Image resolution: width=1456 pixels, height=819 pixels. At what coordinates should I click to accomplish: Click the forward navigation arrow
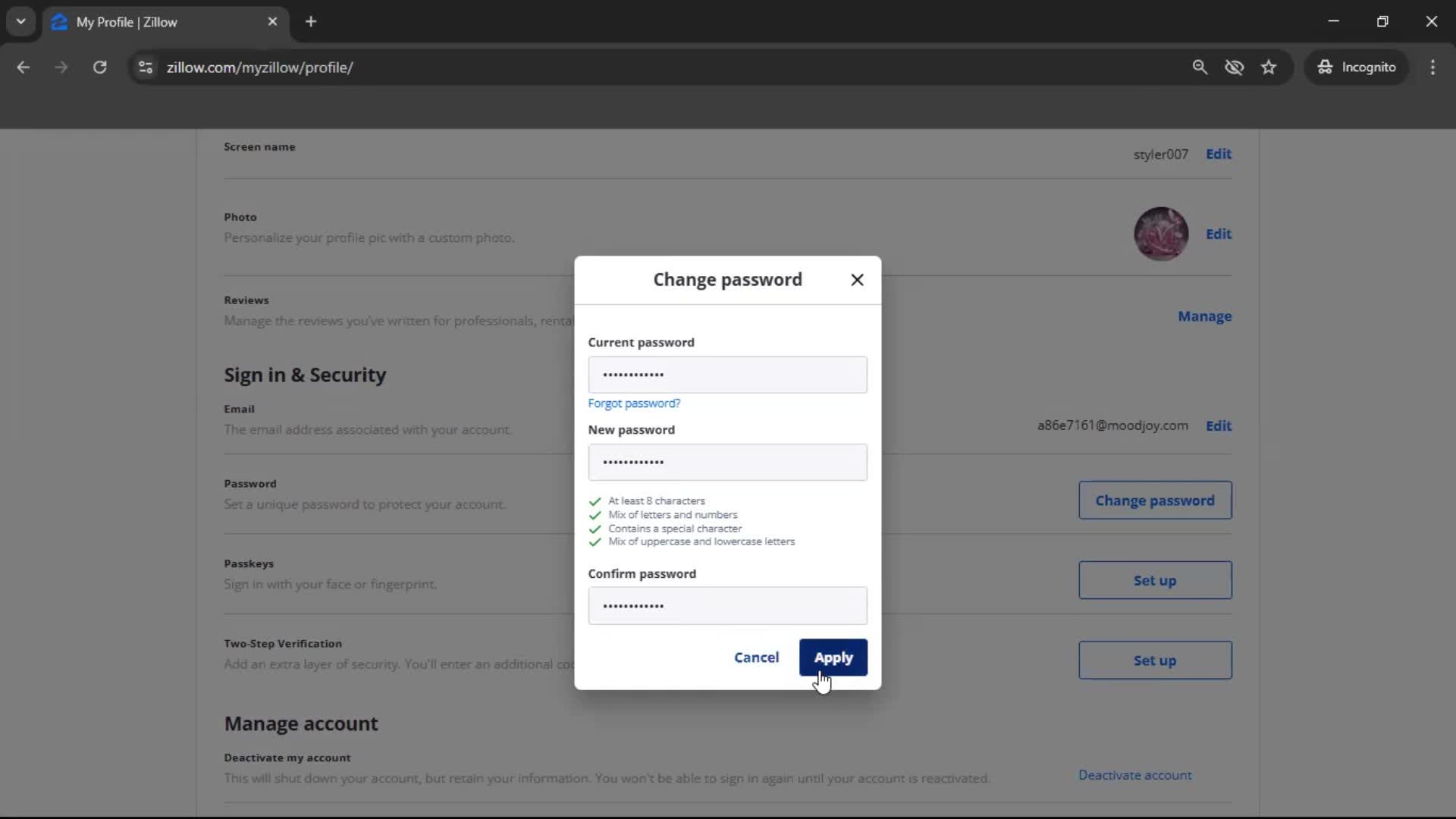coord(61,67)
